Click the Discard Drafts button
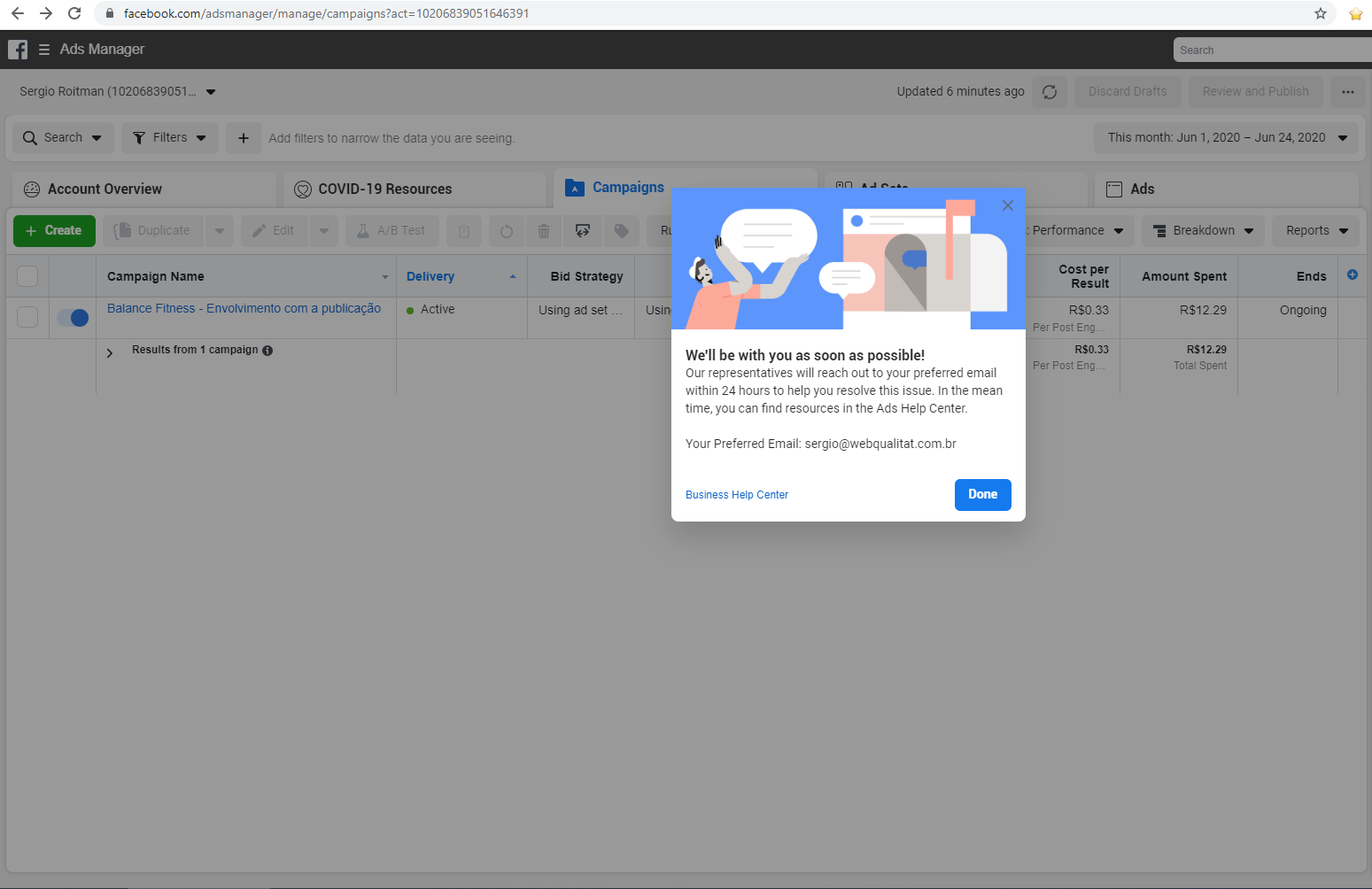The width and height of the screenshot is (1372, 889). coord(1128,92)
